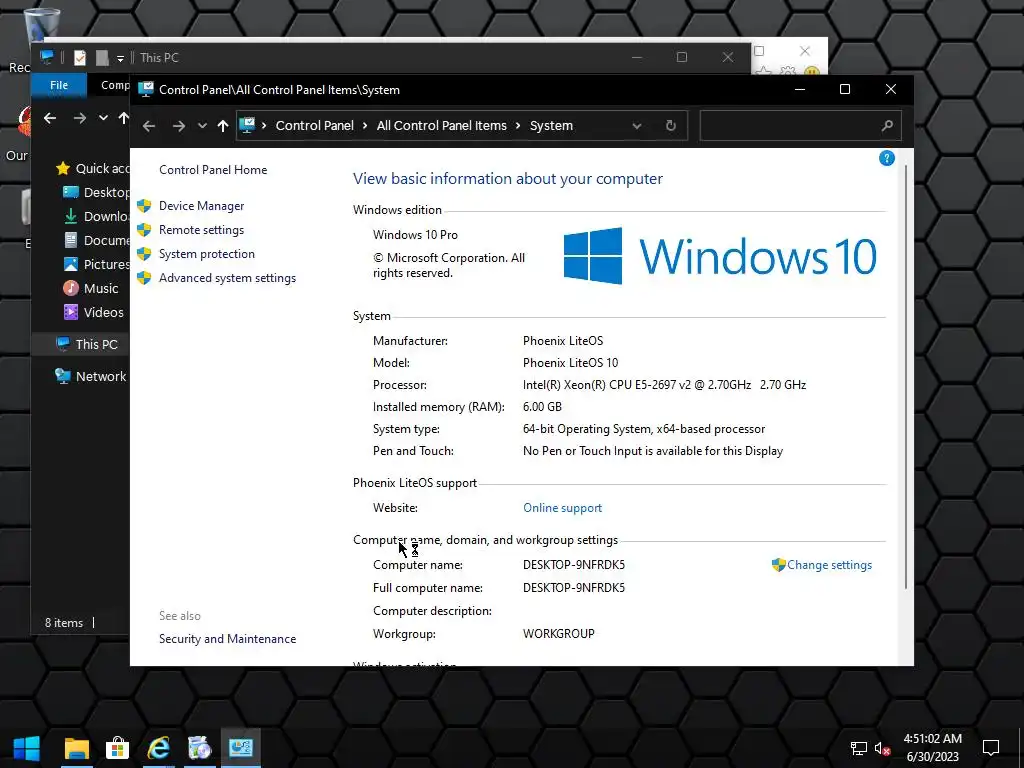Refresh the System control panel page
This screenshot has height=768, width=1024.
coord(671,125)
